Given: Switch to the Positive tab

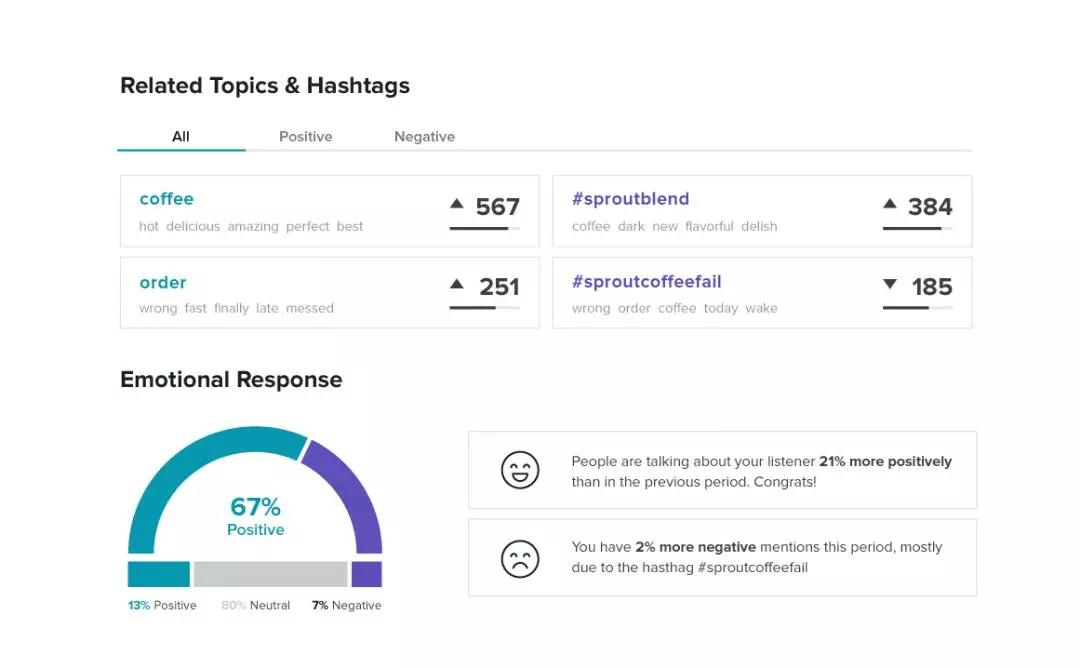Looking at the screenshot, I should pos(305,137).
